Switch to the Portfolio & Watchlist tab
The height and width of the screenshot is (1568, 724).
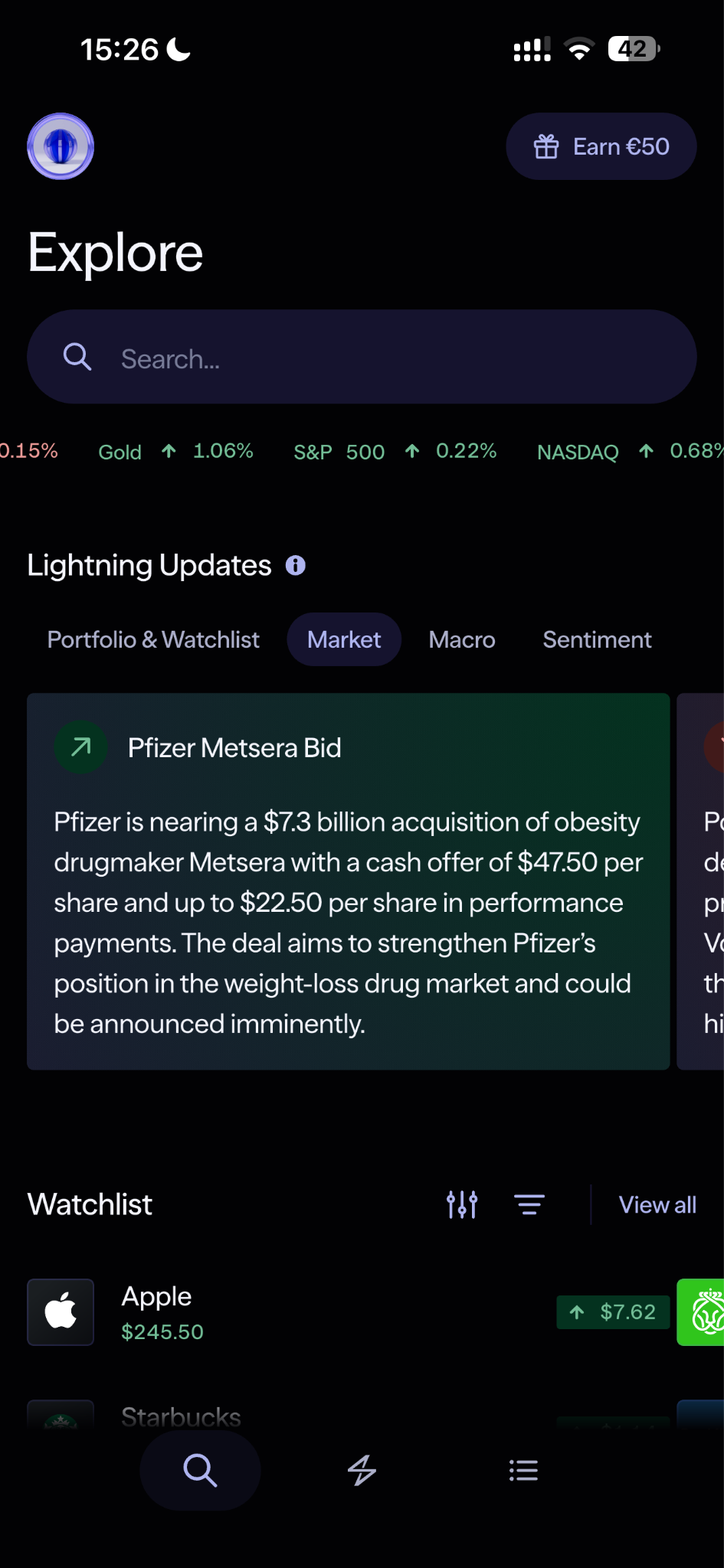(152, 639)
